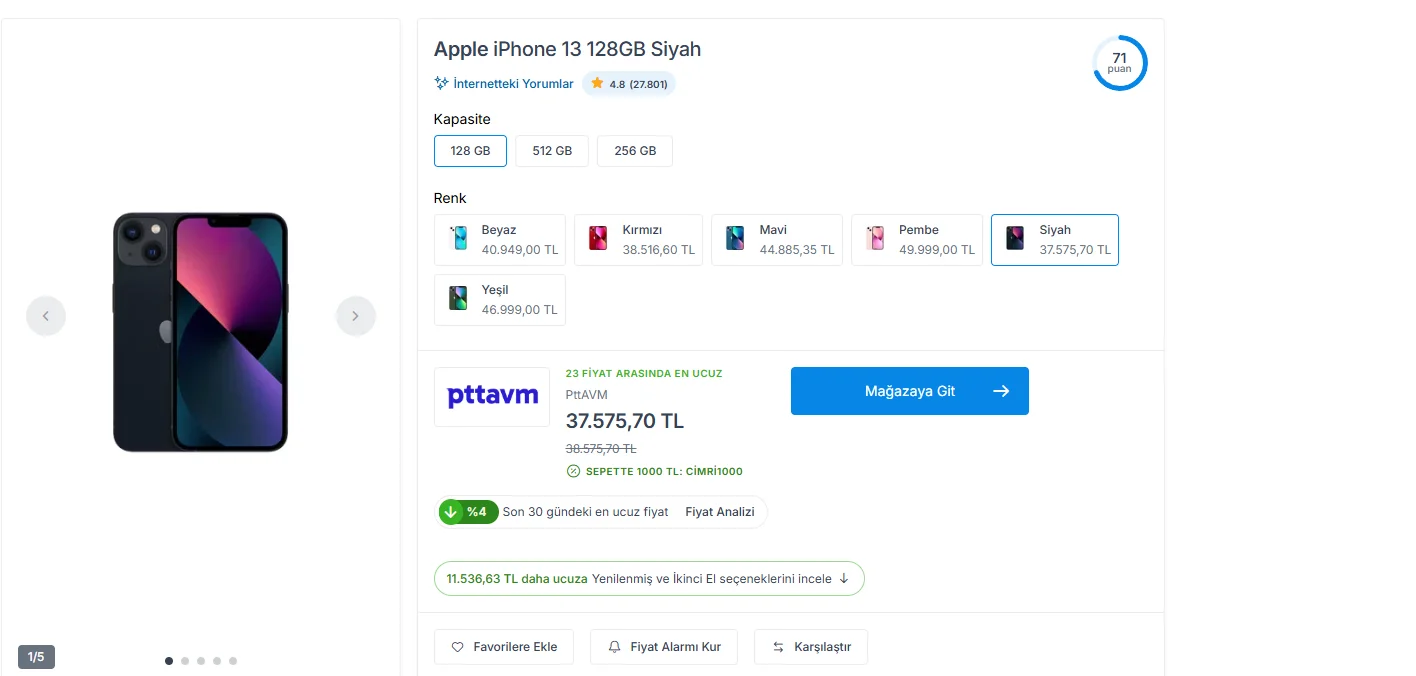The width and height of the screenshot is (1416, 676).
Task: Open the PttAVM store logo
Action: click(x=492, y=397)
